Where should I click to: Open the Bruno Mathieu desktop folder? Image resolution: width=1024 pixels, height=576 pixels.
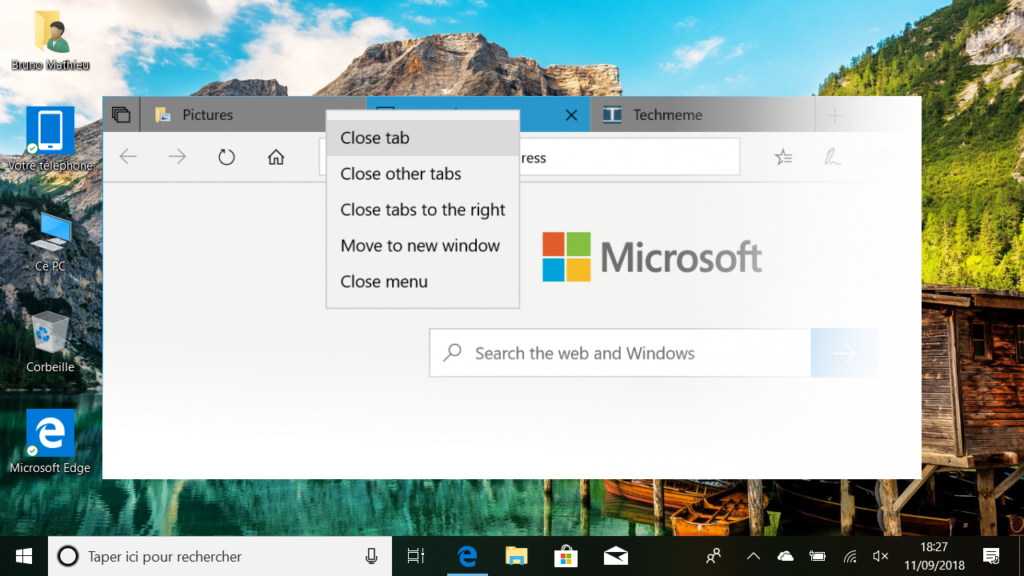click(50, 40)
